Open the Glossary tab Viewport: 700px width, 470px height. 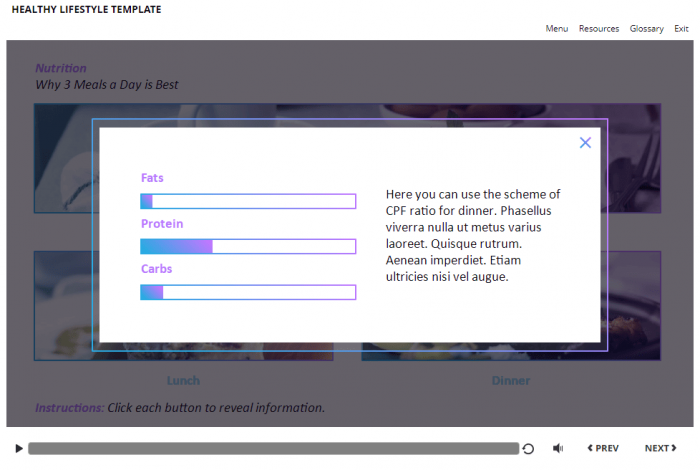coord(647,29)
